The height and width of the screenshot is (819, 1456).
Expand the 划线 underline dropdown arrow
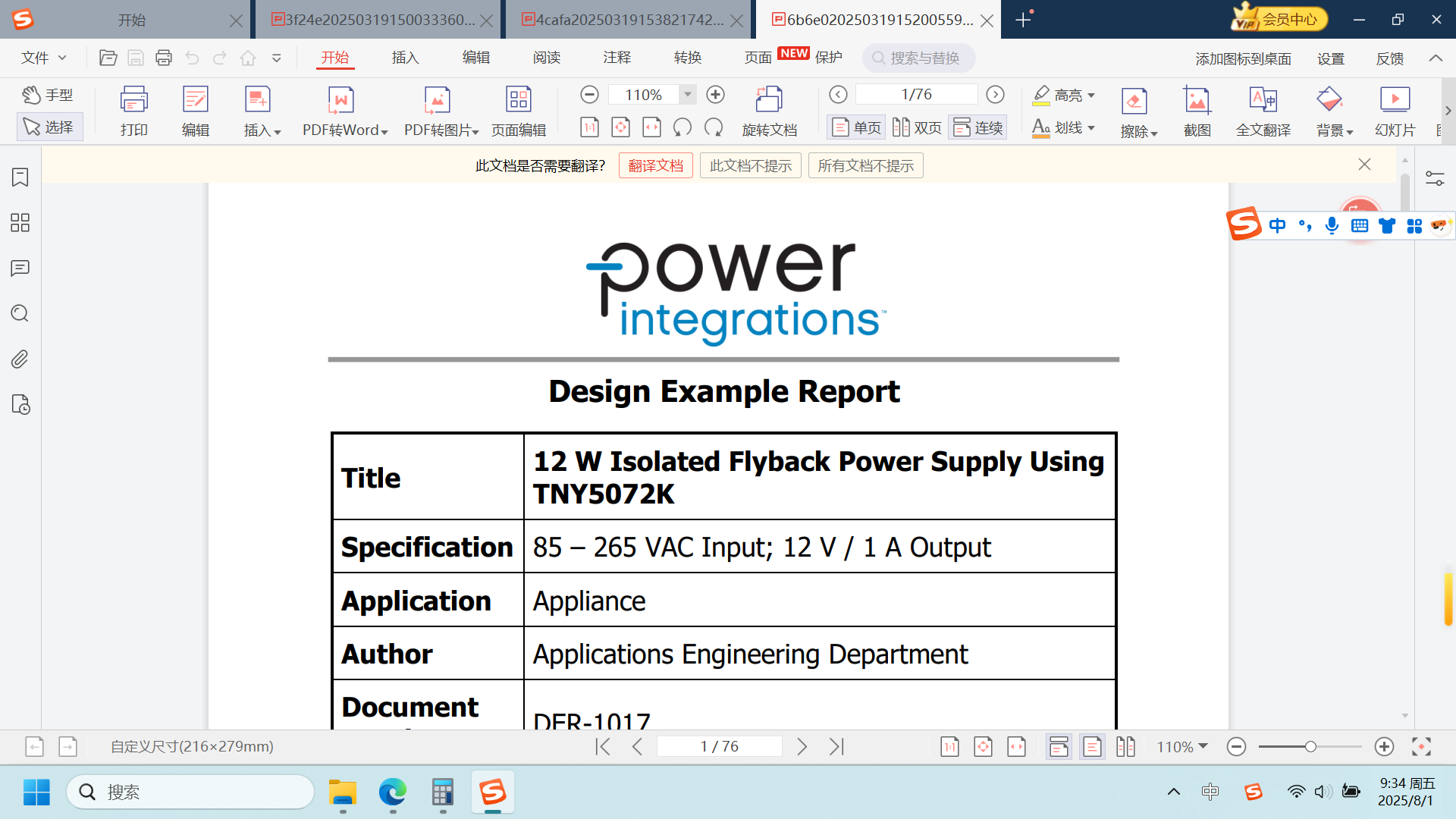tap(1091, 128)
